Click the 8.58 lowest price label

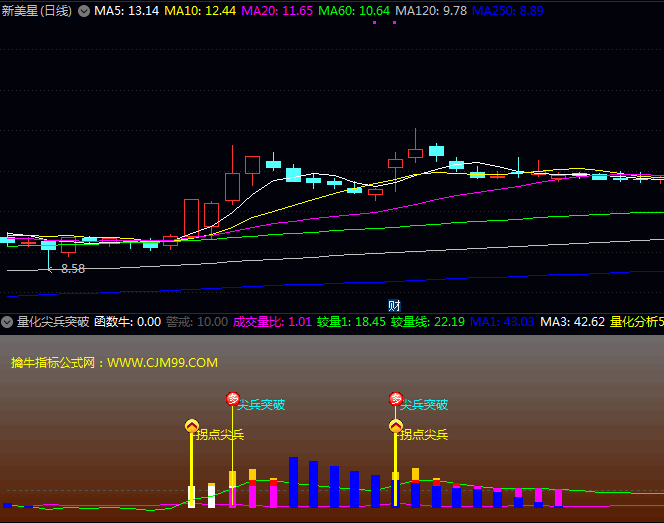click(72, 269)
